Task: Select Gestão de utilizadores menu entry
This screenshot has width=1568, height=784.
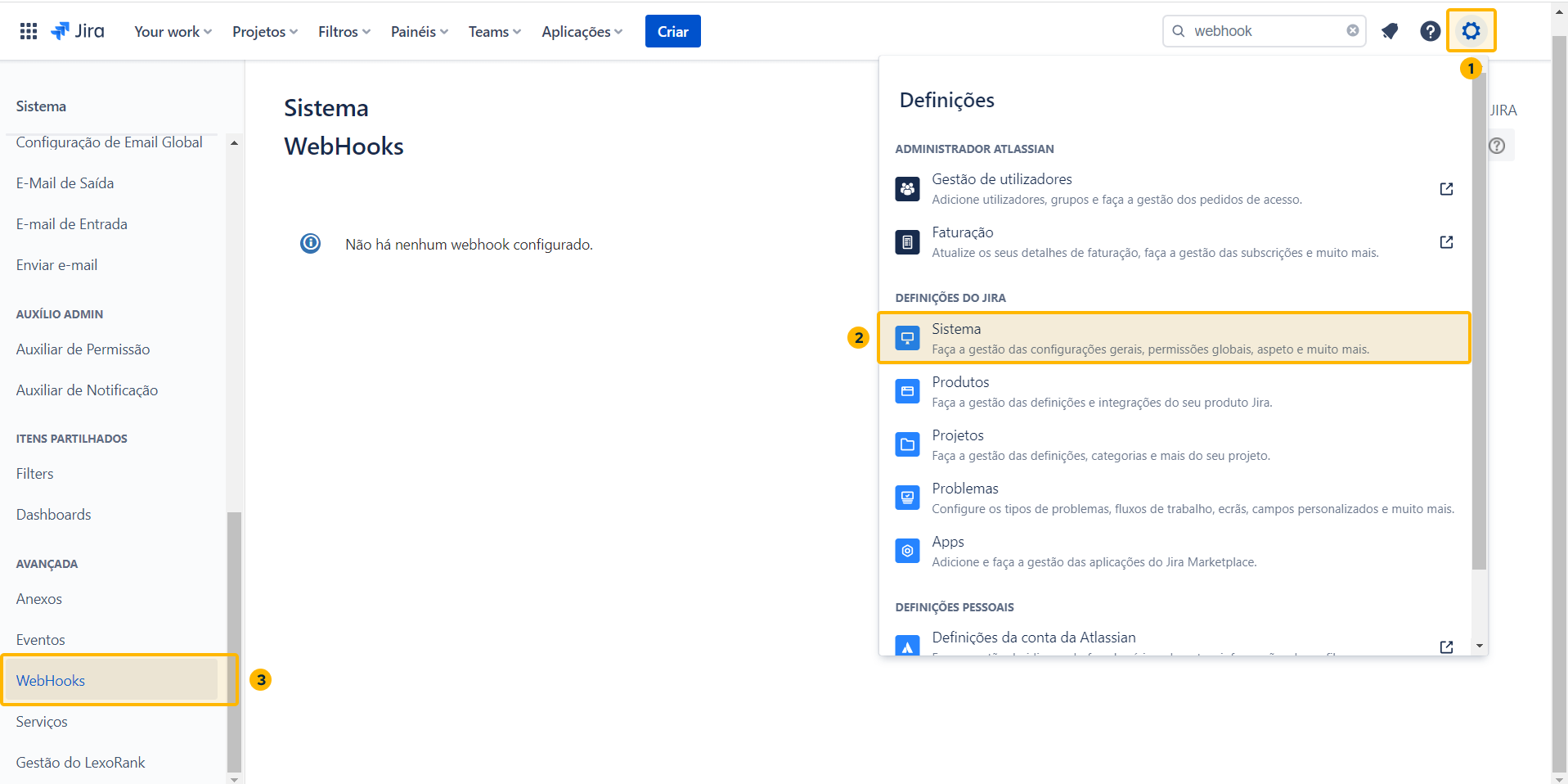Action: click(x=1174, y=189)
